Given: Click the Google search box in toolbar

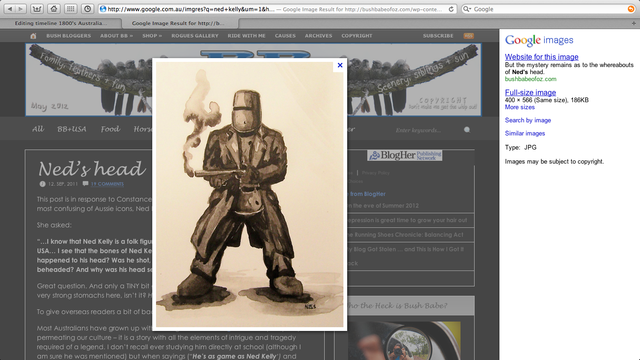Looking at the screenshot, I should 548,9.
